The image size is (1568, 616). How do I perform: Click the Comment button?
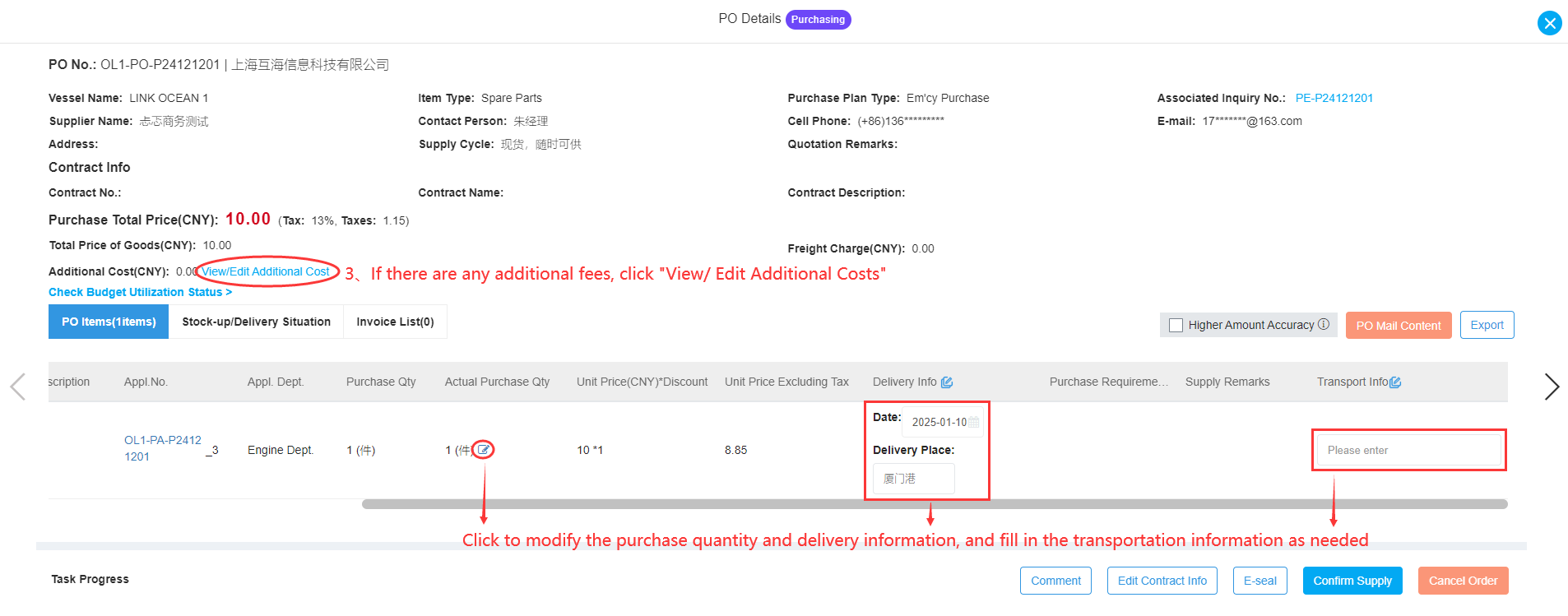[1055, 581]
